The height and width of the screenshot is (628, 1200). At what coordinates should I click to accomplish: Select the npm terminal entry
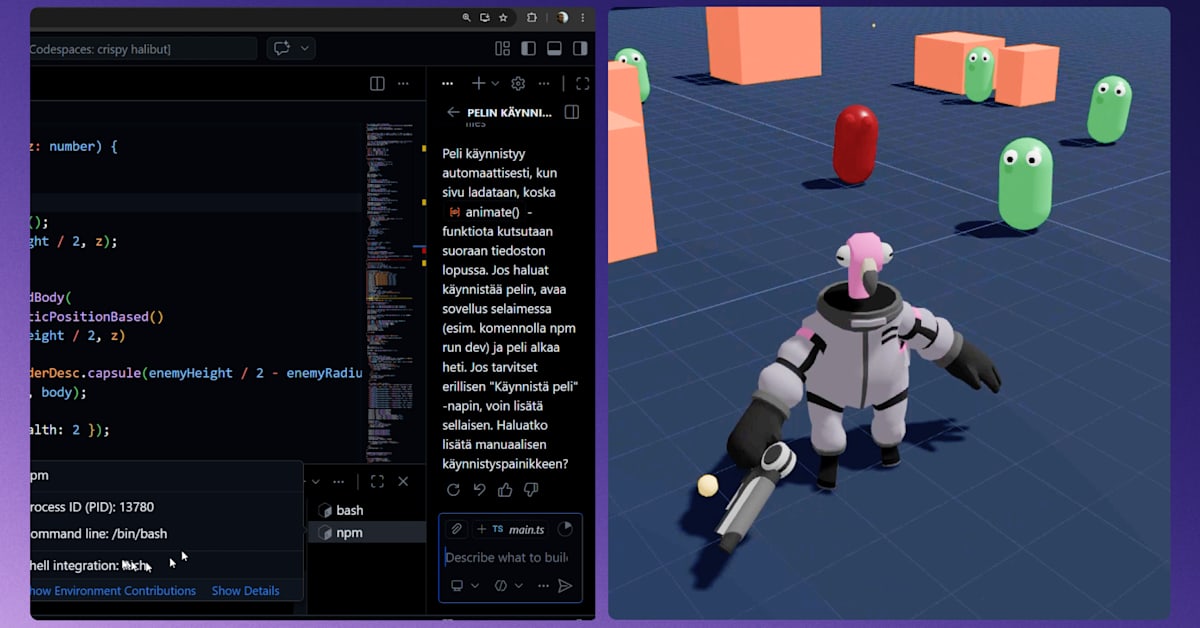click(349, 533)
